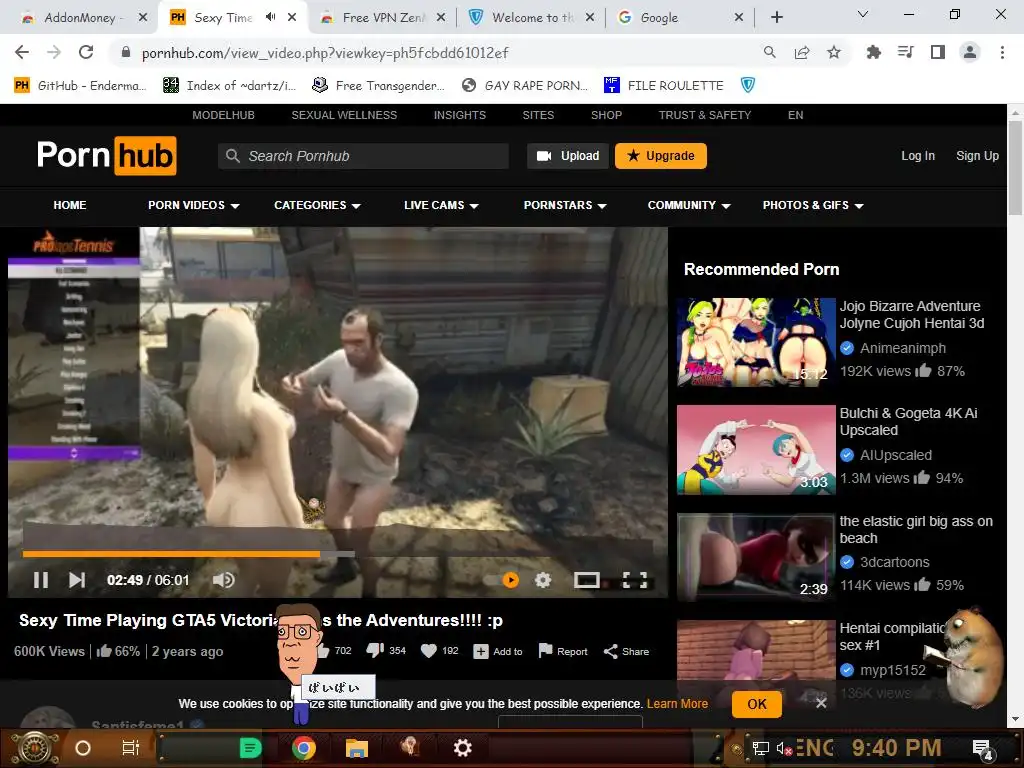Image resolution: width=1024 pixels, height=768 pixels.
Task: Click the Add to playlist button
Action: (498, 651)
